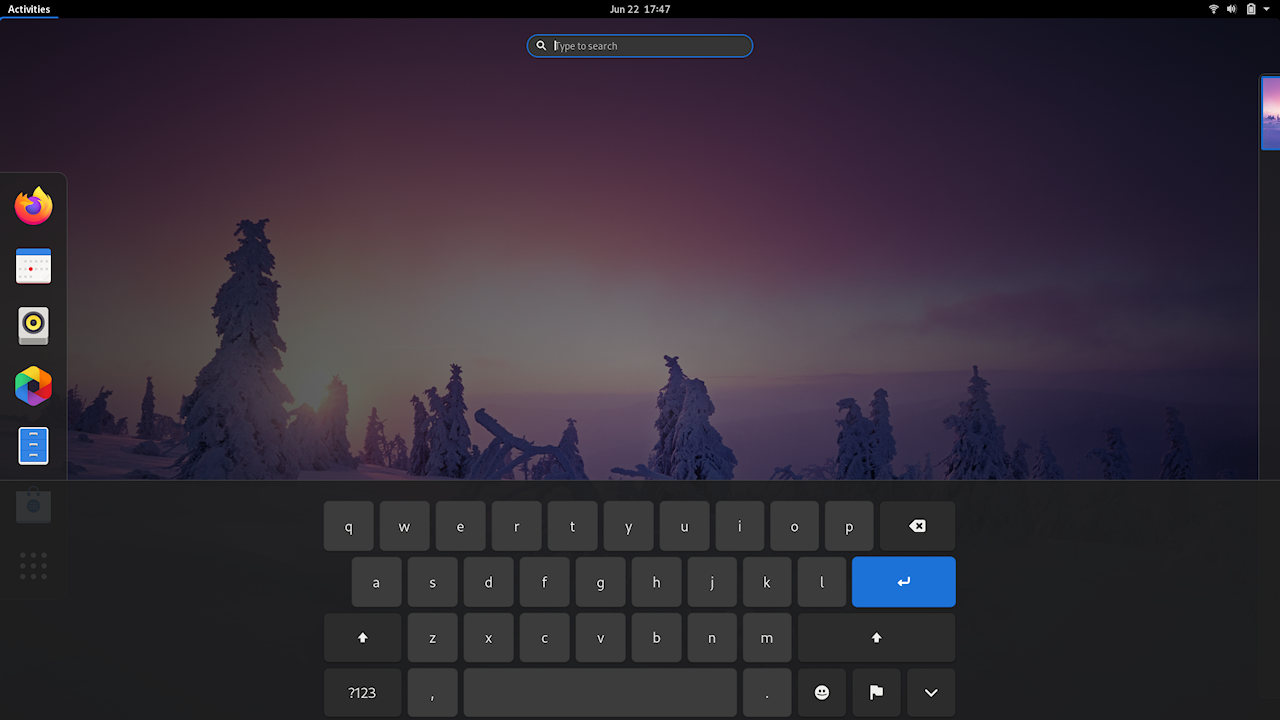Tap the s key
Image resolution: width=1280 pixels, height=720 pixels.
point(432,582)
